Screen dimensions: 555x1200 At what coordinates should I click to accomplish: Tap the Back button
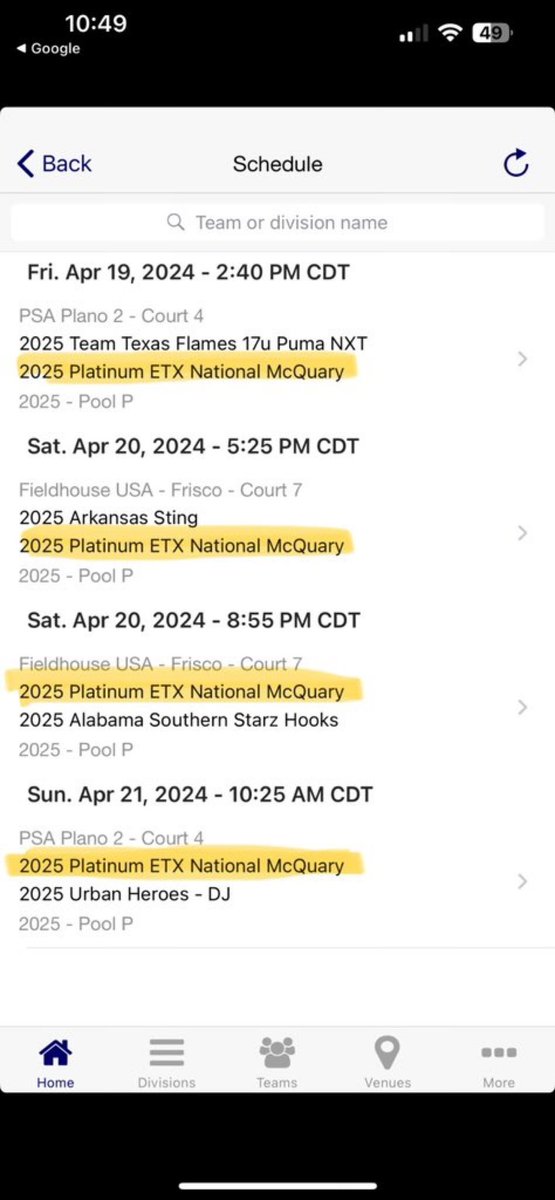coord(55,163)
